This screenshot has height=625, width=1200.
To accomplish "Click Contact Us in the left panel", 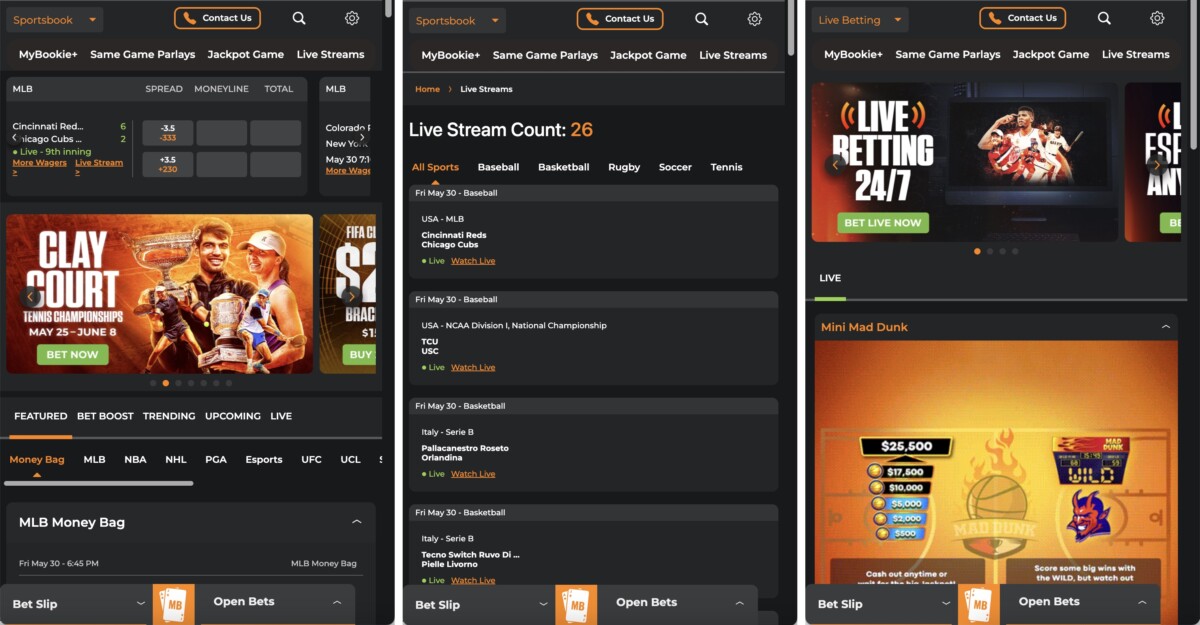I will [217, 18].
